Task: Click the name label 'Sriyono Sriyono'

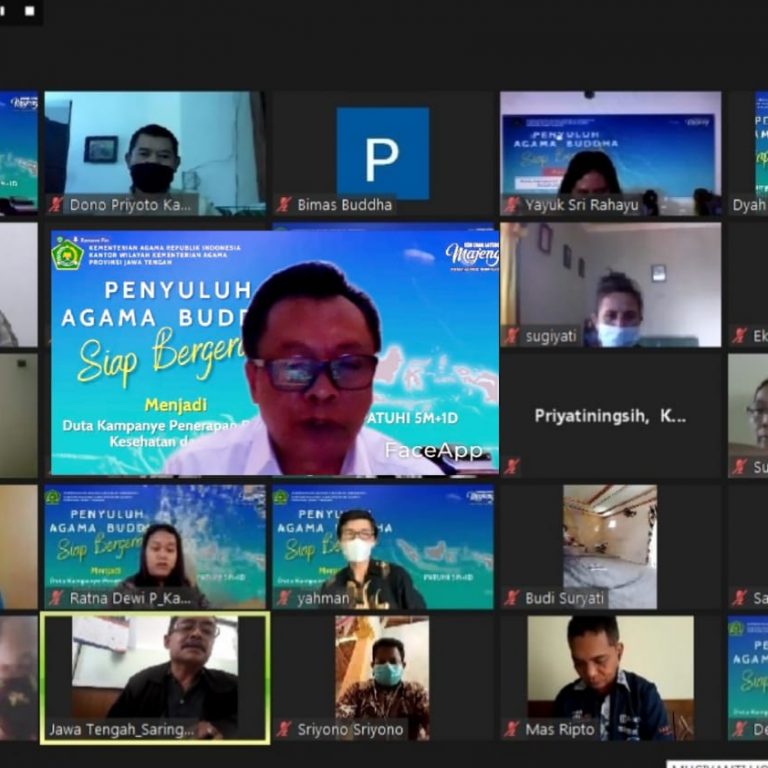Action: pos(350,729)
